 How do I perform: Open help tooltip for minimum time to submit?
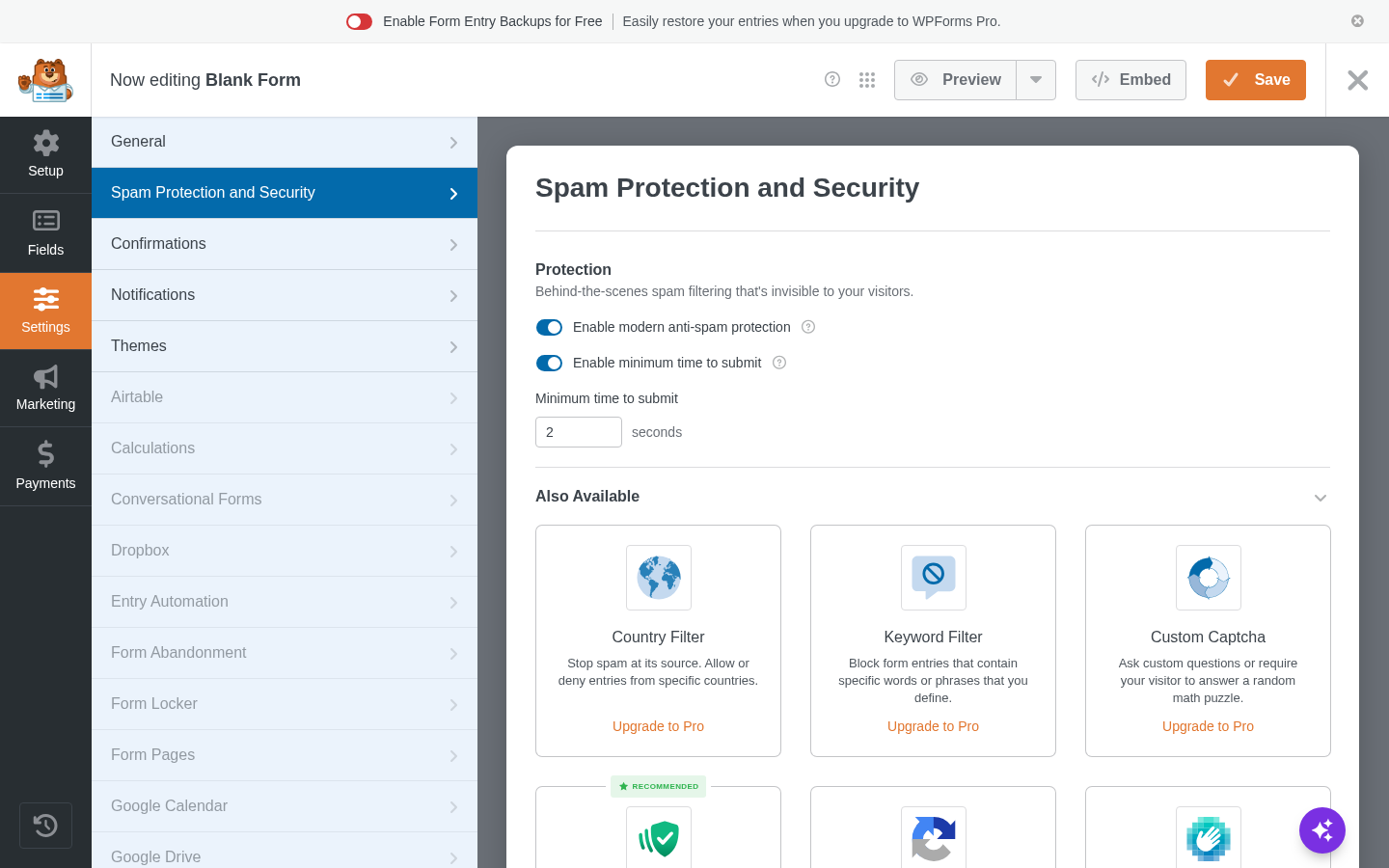coord(779,363)
